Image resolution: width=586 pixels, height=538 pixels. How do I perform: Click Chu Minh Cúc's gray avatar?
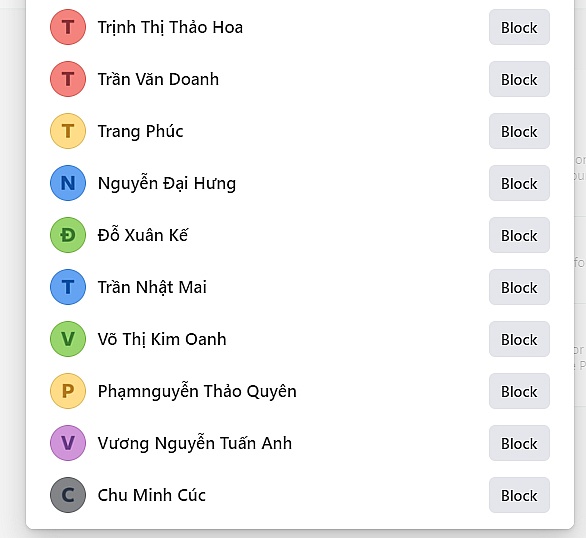point(68,495)
